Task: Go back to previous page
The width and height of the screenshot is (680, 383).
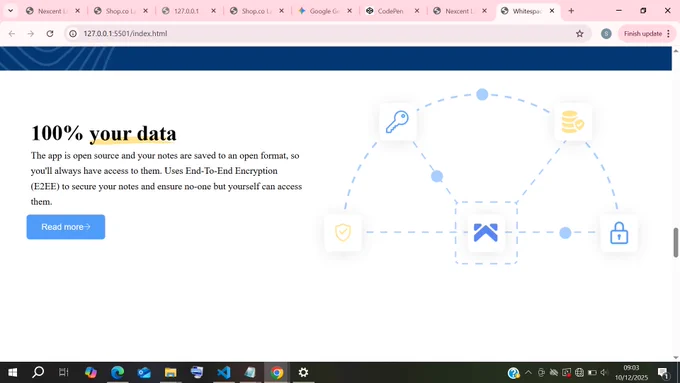Action: pos(12,33)
